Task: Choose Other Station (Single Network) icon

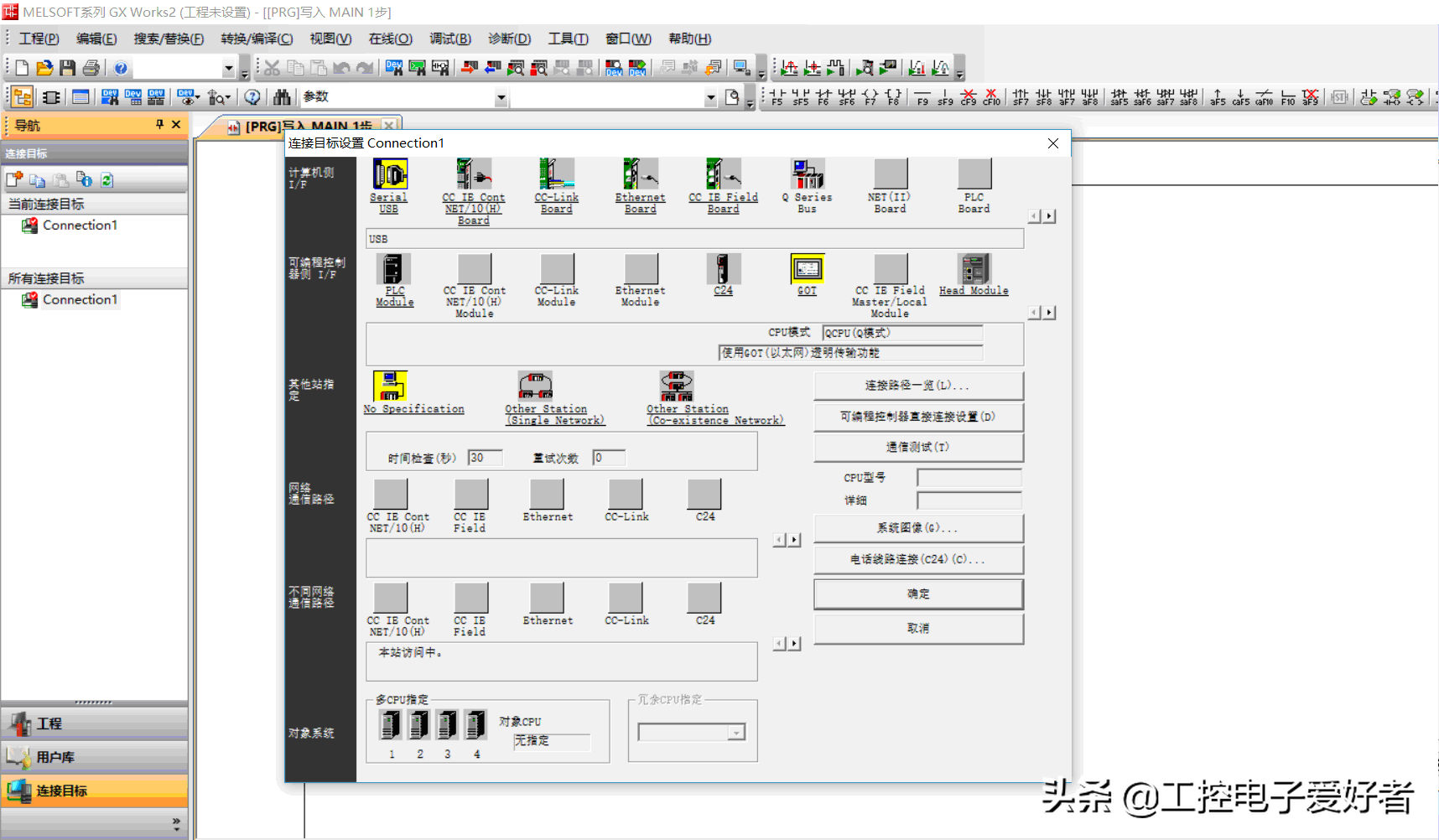Action: tap(535, 386)
